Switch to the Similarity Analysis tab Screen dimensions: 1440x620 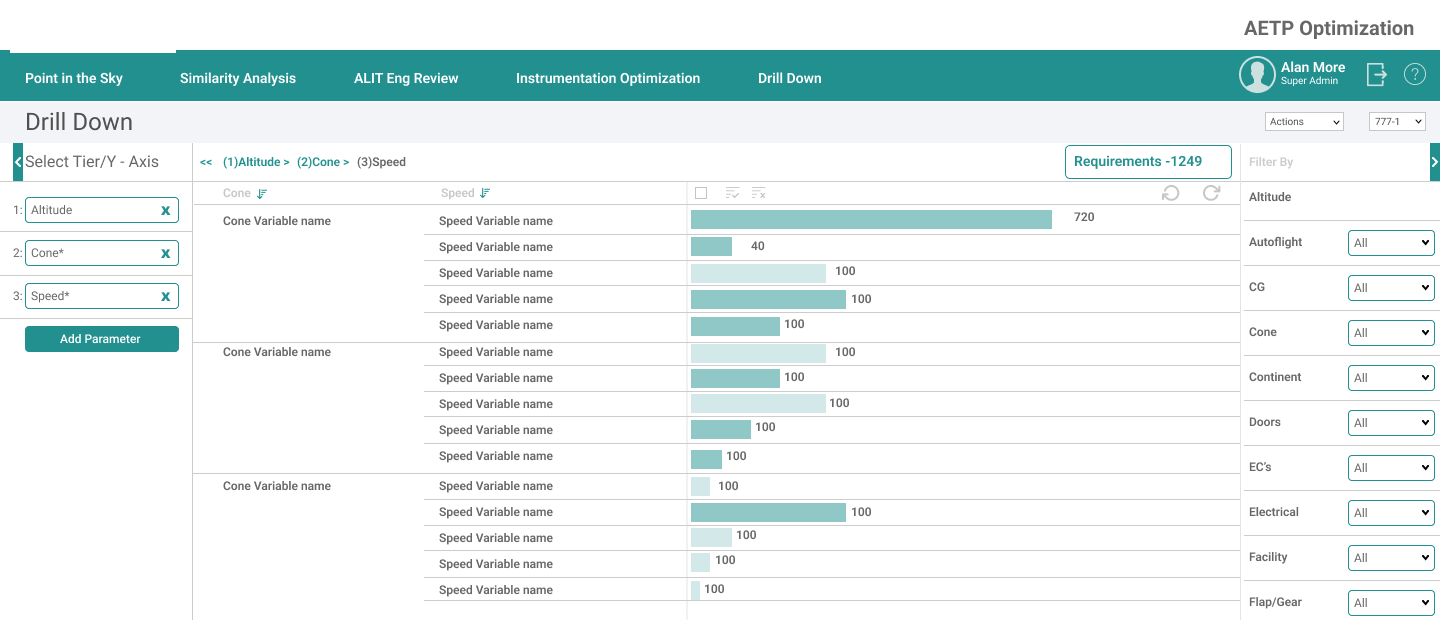[x=238, y=78]
